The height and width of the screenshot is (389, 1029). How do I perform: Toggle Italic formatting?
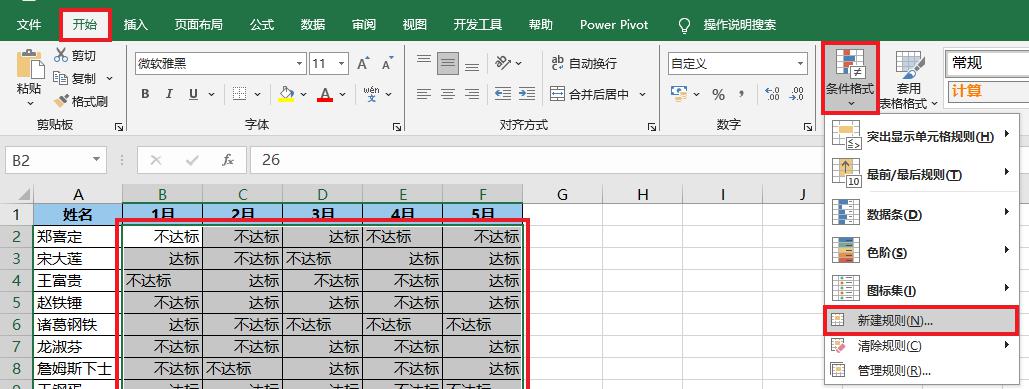169,94
